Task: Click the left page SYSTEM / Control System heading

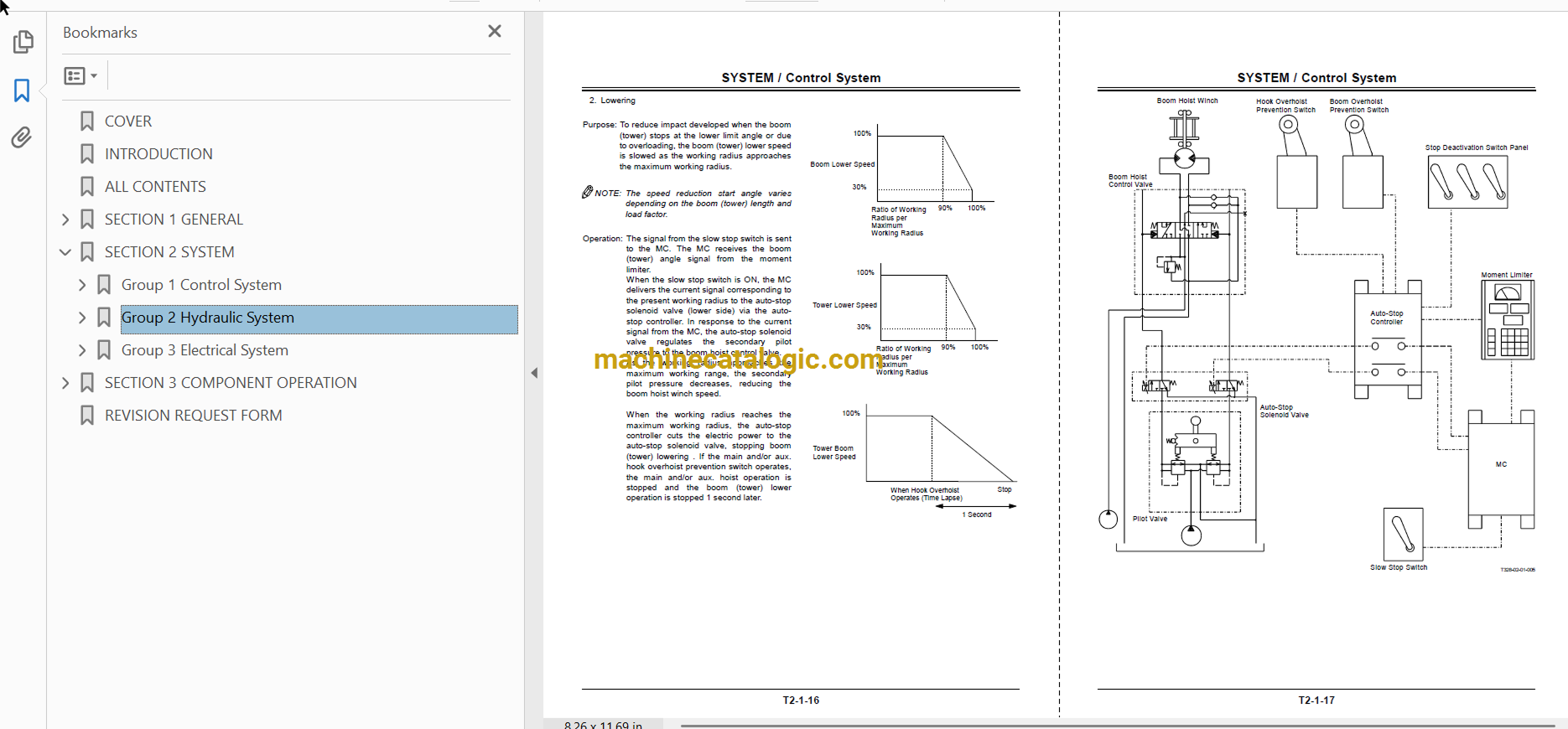Action: pyautogui.click(x=801, y=78)
